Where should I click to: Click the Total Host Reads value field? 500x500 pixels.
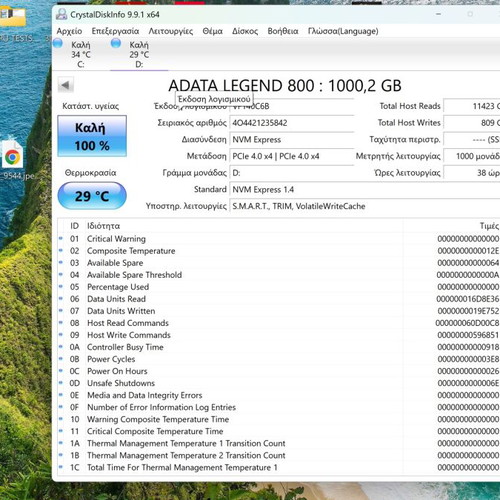[472, 106]
